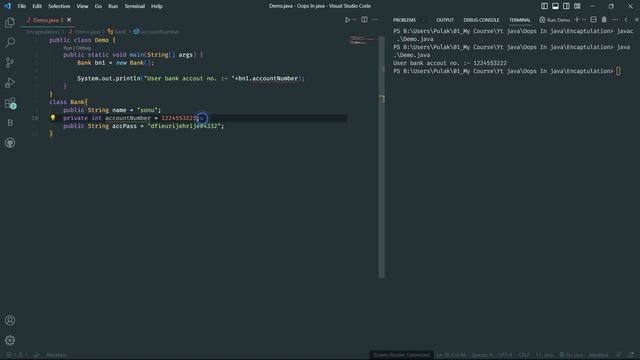This screenshot has width=640, height=360.
Task: Open the Terminal menu
Action: coord(135,6)
